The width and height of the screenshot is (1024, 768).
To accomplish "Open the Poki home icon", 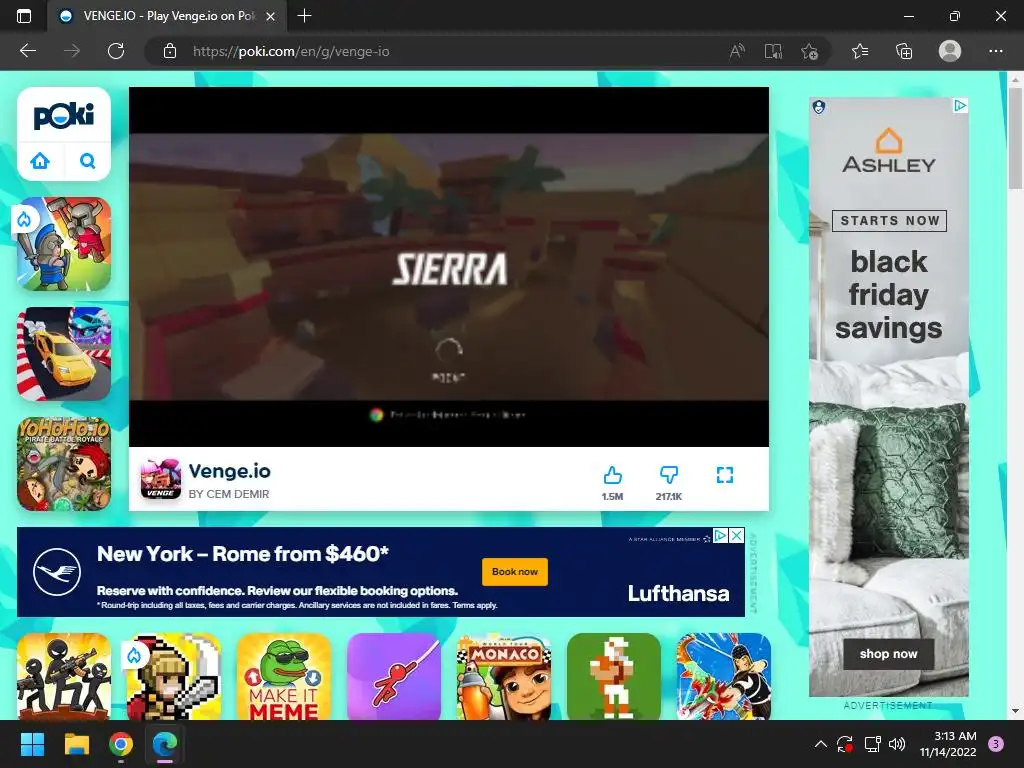I will [x=40, y=161].
